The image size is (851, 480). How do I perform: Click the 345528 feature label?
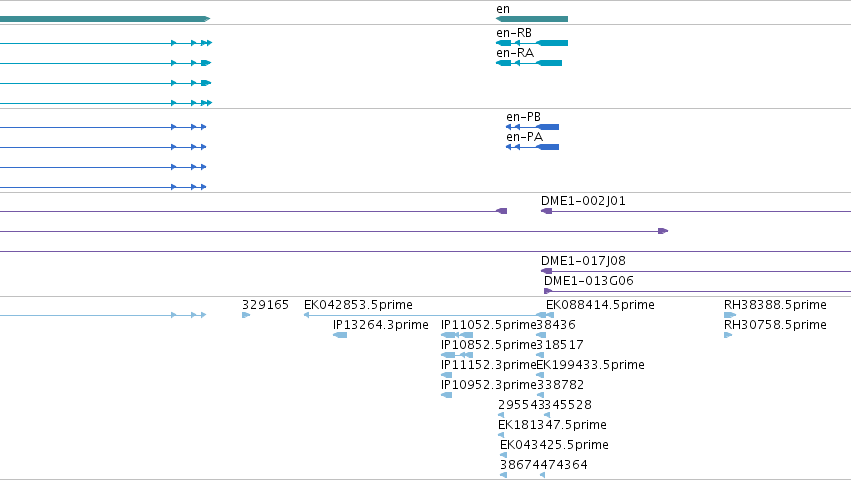tap(568, 405)
